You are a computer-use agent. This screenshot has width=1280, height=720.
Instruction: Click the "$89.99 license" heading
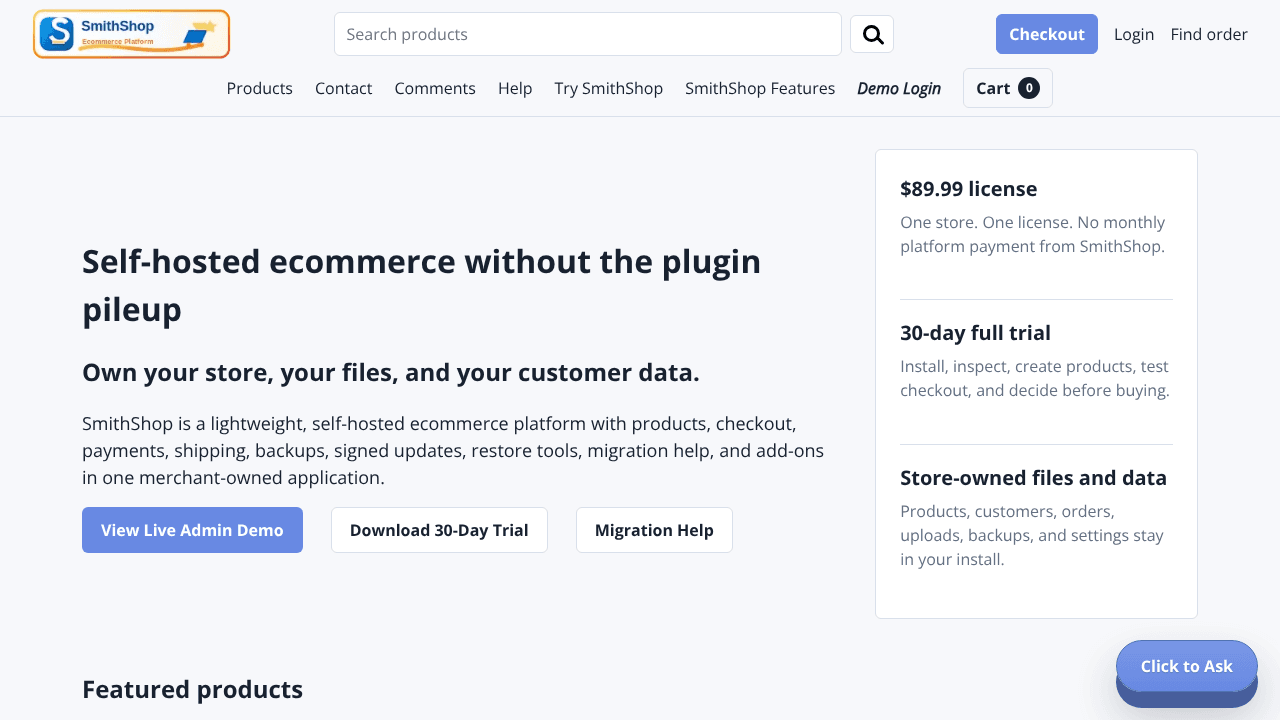[x=968, y=189]
